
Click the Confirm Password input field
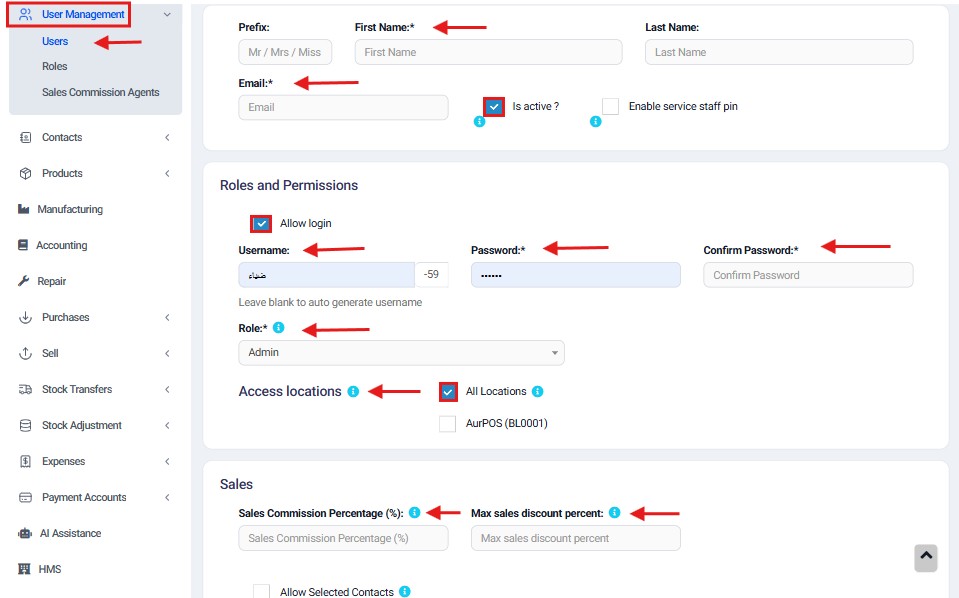click(x=808, y=275)
